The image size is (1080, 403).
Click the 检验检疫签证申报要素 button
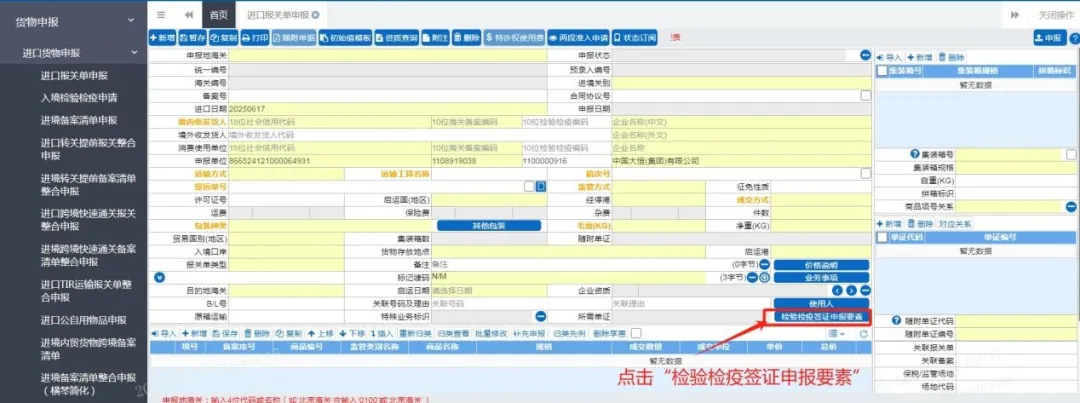click(x=820, y=316)
